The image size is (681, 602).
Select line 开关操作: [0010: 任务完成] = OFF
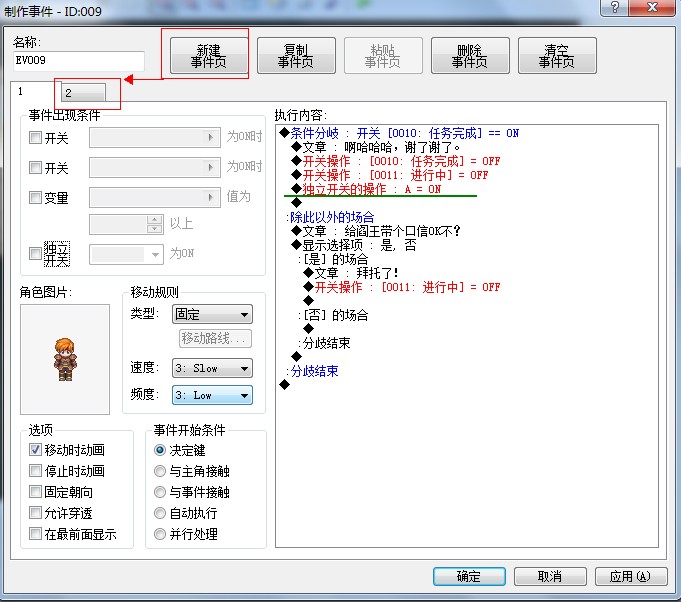click(x=395, y=161)
